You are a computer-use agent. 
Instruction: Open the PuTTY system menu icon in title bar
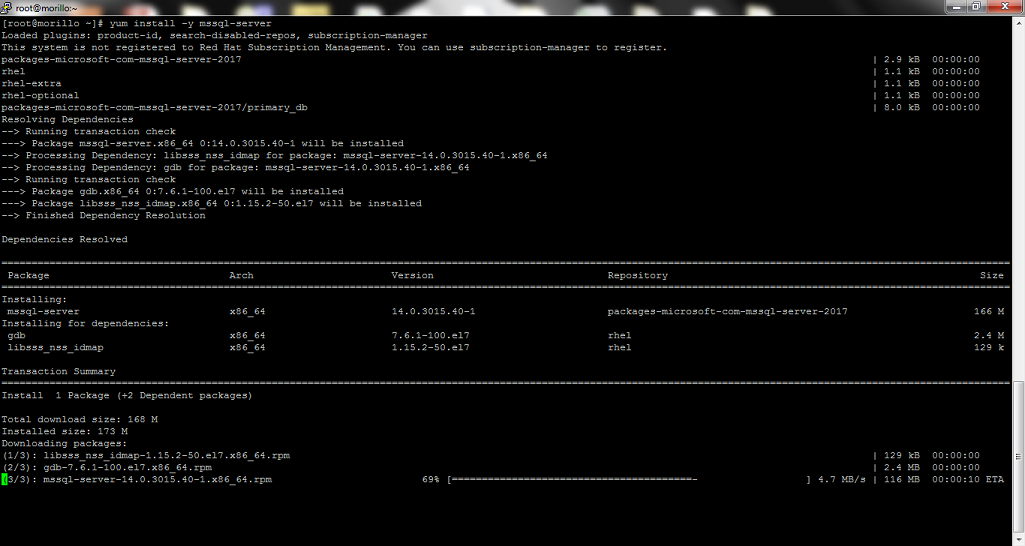[7, 8]
